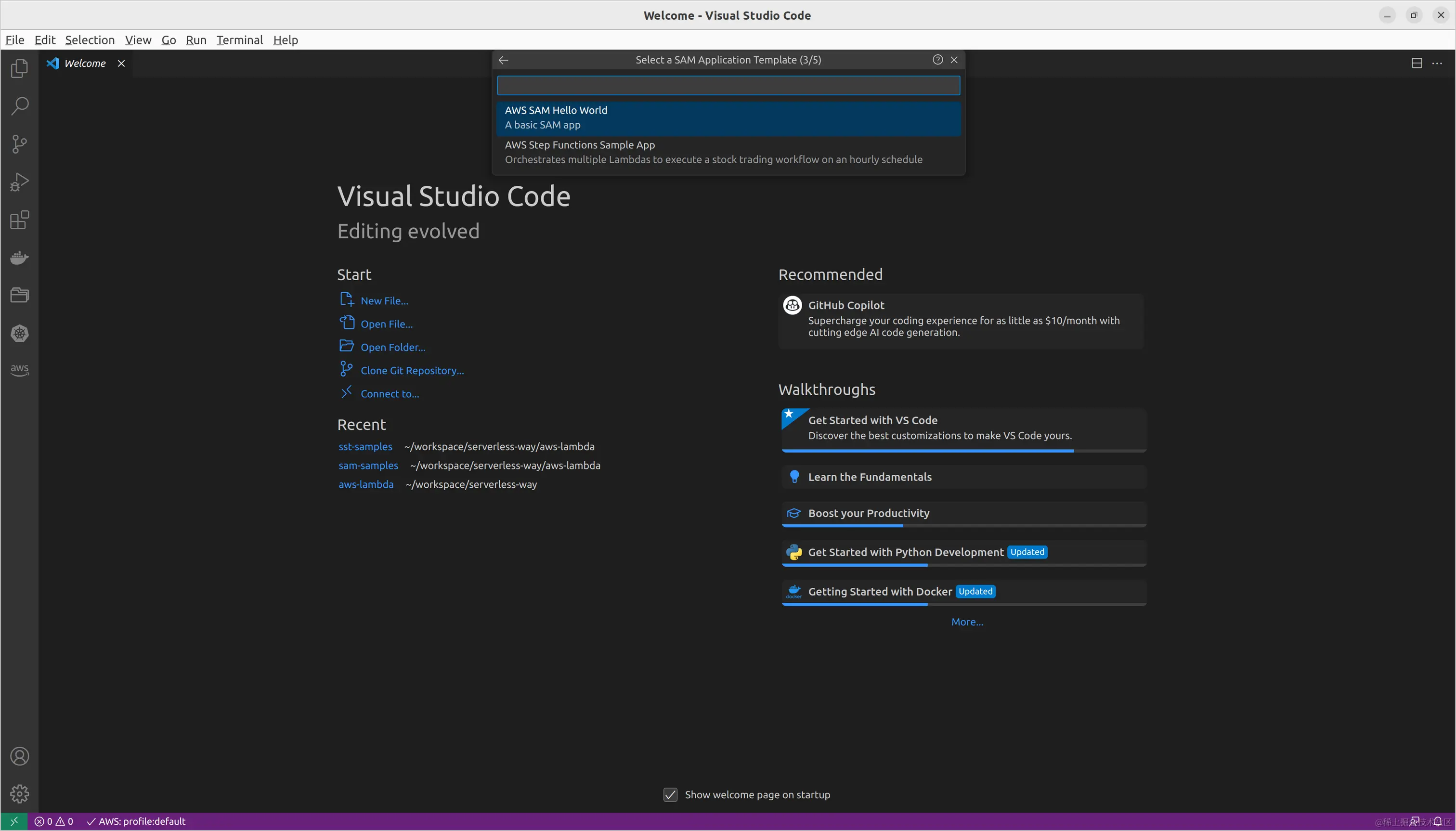1456x831 pixels.
Task: Open the AWS Toolkit sidebar icon
Action: pyautogui.click(x=19, y=370)
